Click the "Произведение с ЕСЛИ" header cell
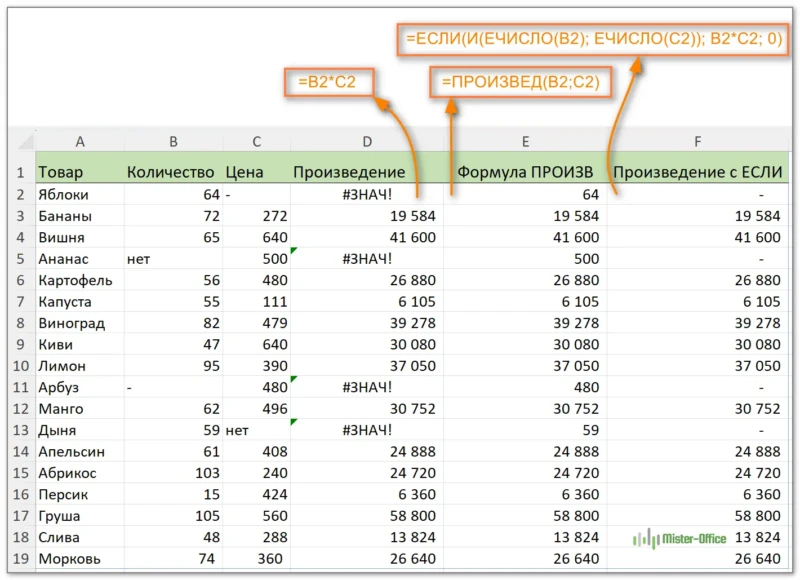Screen dimensions: 800x580 (697, 172)
